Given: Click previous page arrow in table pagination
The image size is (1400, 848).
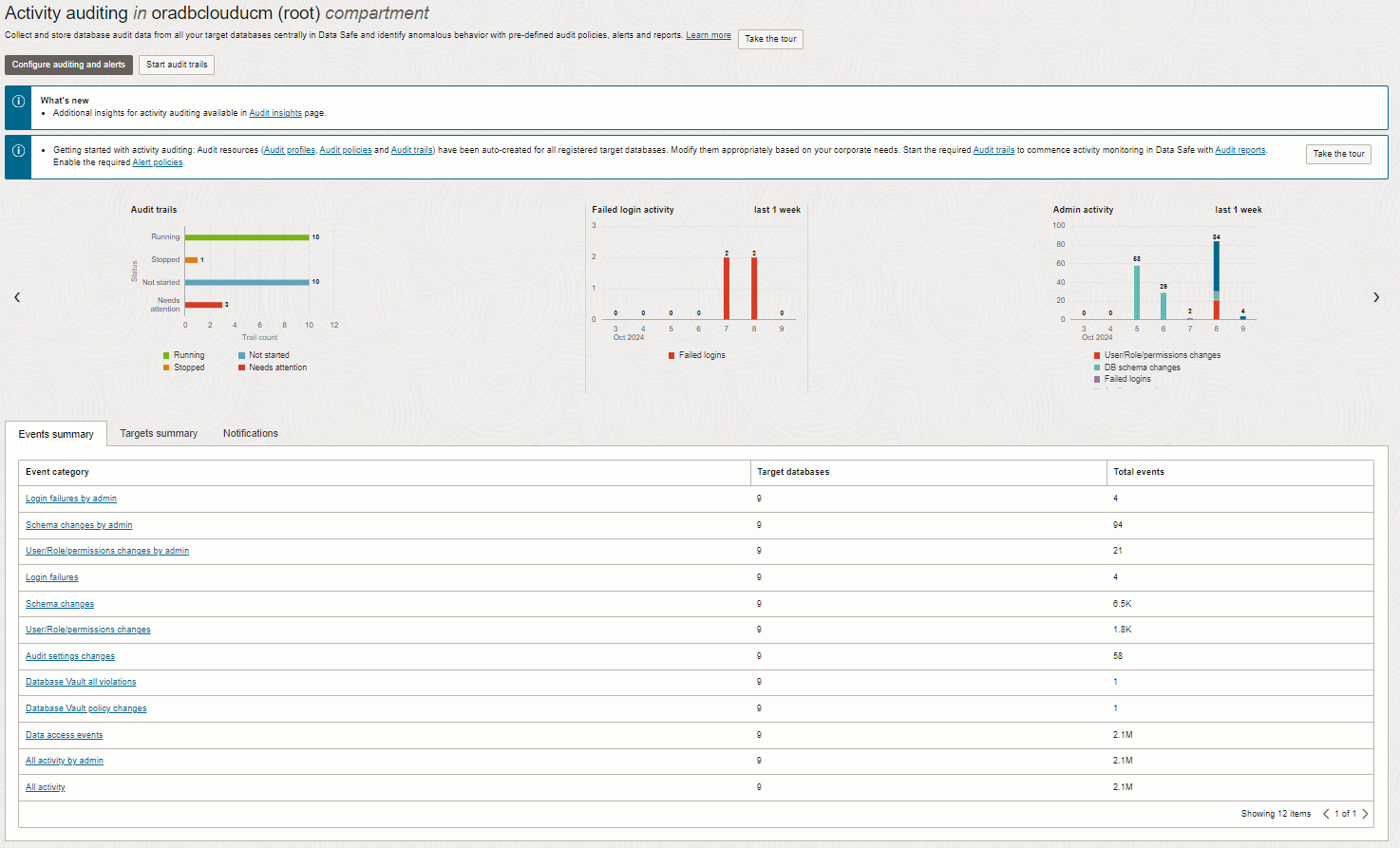Looking at the screenshot, I should click(x=1326, y=814).
